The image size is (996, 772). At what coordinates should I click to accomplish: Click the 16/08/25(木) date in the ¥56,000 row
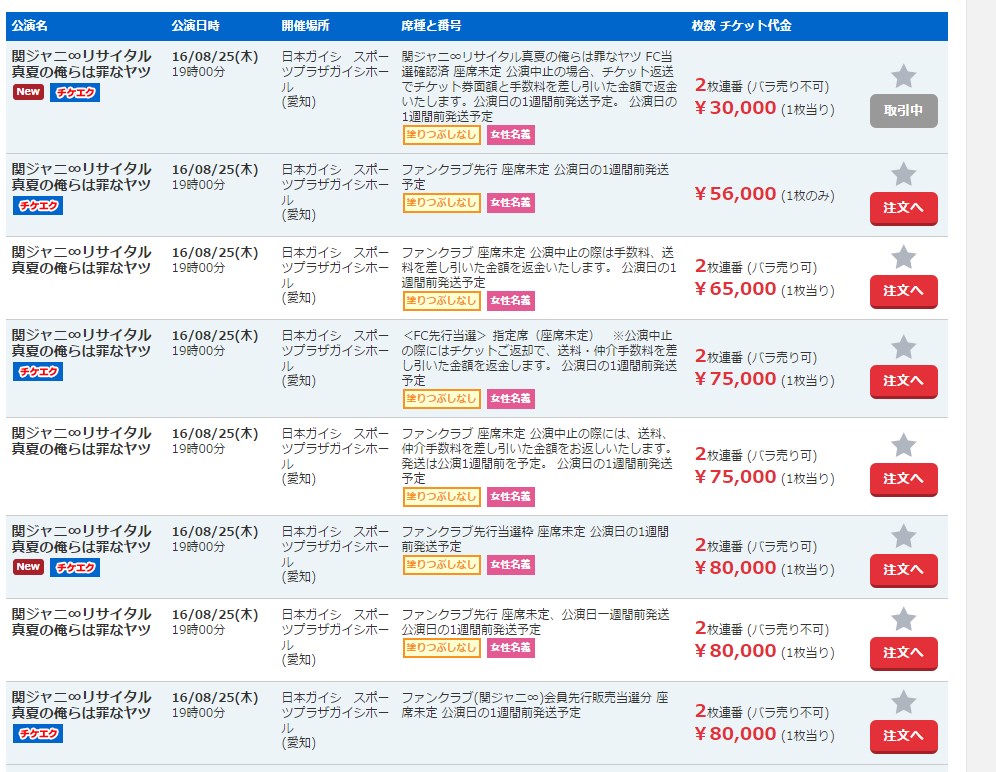point(215,170)
